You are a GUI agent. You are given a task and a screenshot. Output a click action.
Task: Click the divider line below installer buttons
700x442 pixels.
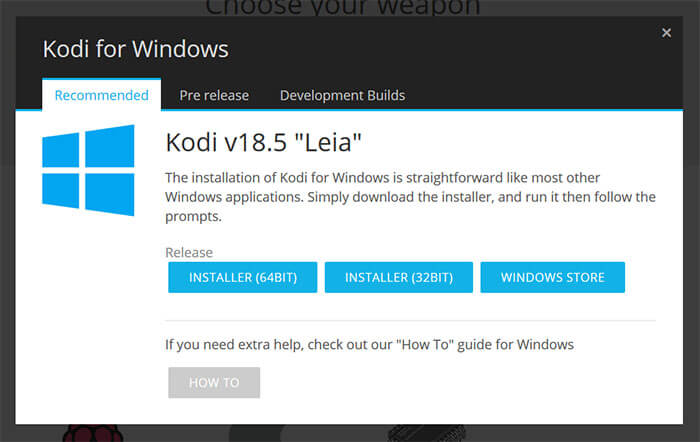pyautogui.click(x=410, y=321)
